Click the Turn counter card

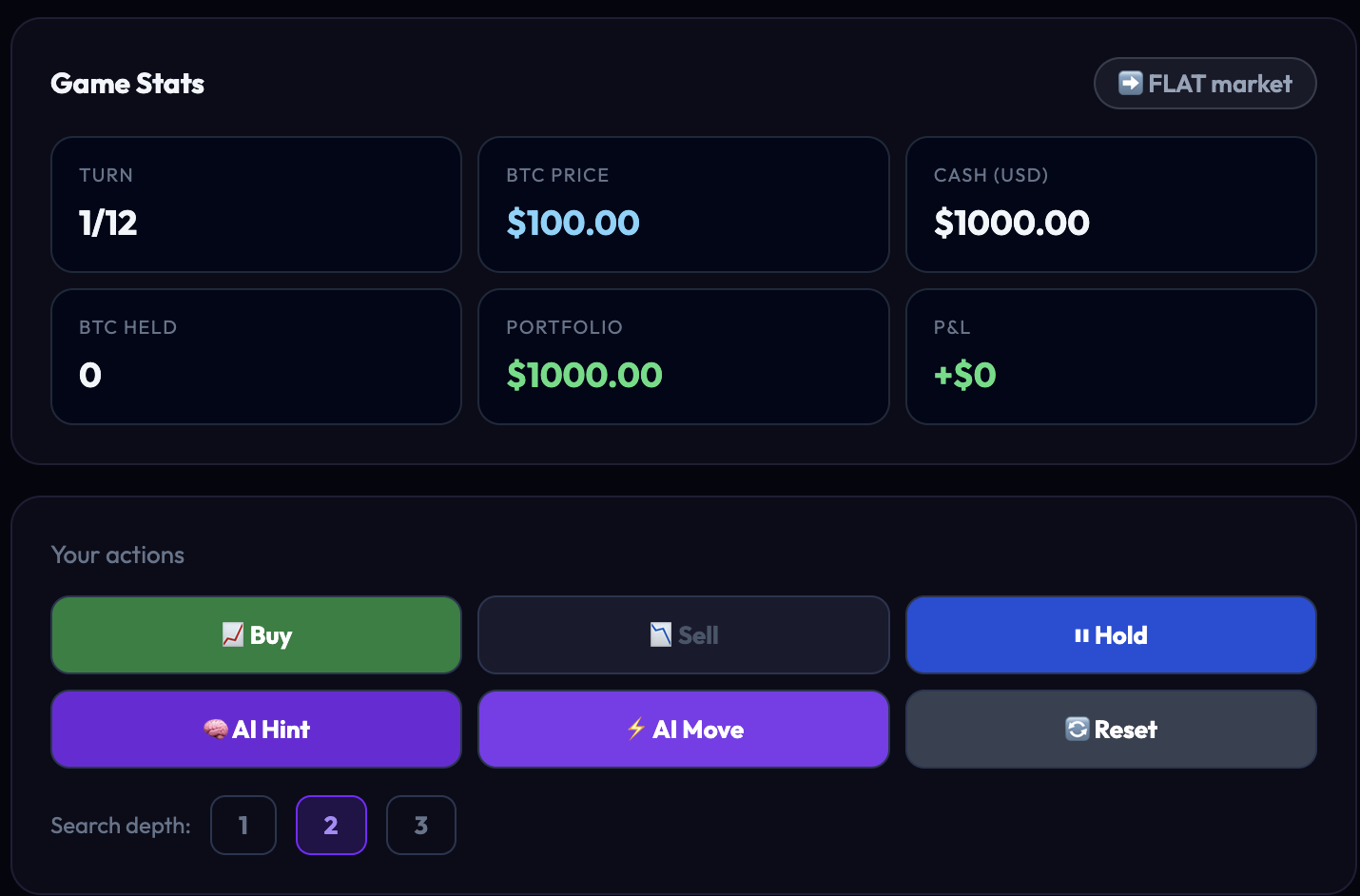pos(256,205)
